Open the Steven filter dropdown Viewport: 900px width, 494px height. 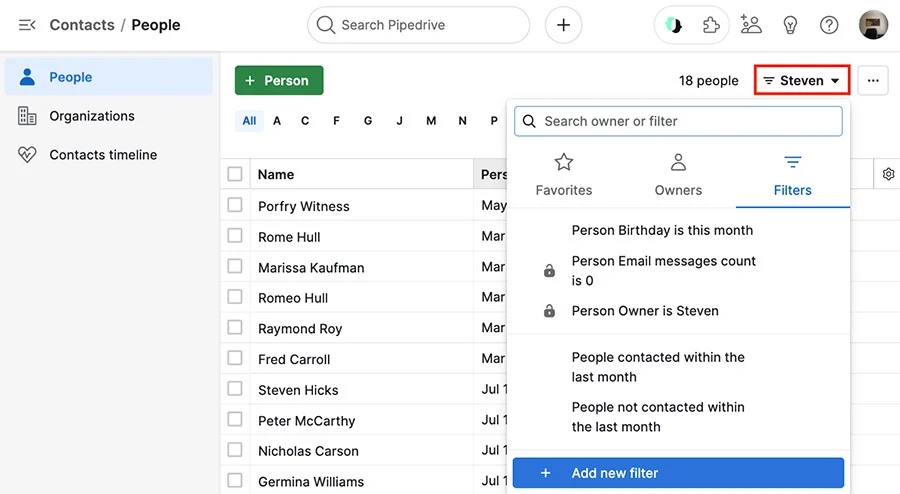point(802,81)
